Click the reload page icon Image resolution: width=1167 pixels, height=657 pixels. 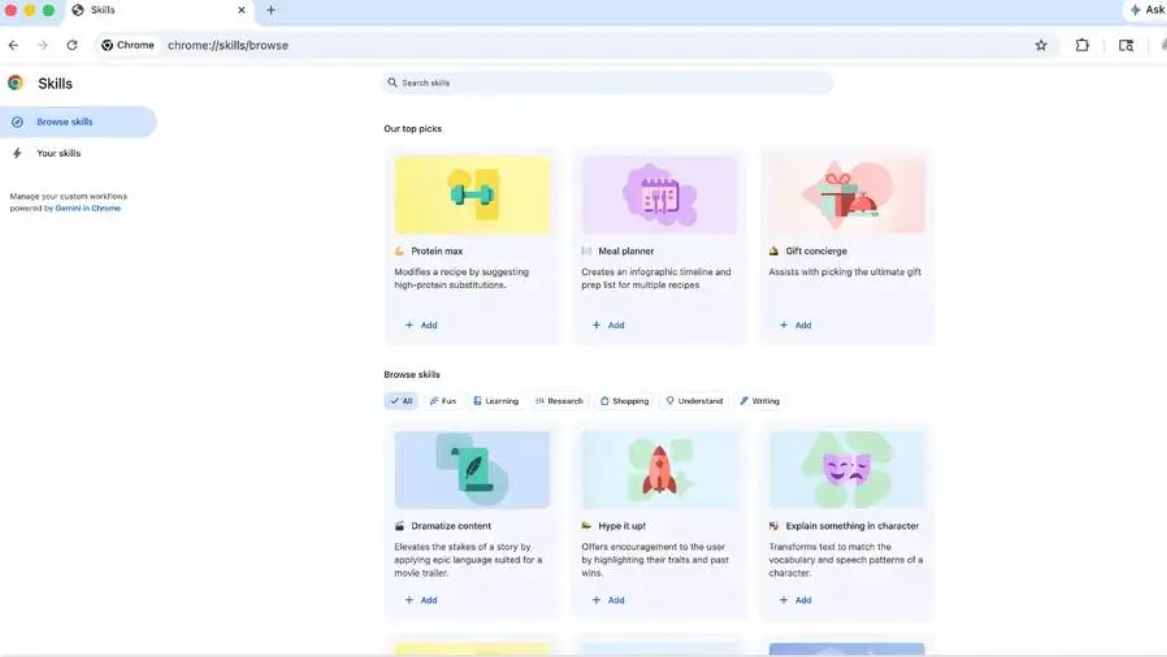click(70, 45)
